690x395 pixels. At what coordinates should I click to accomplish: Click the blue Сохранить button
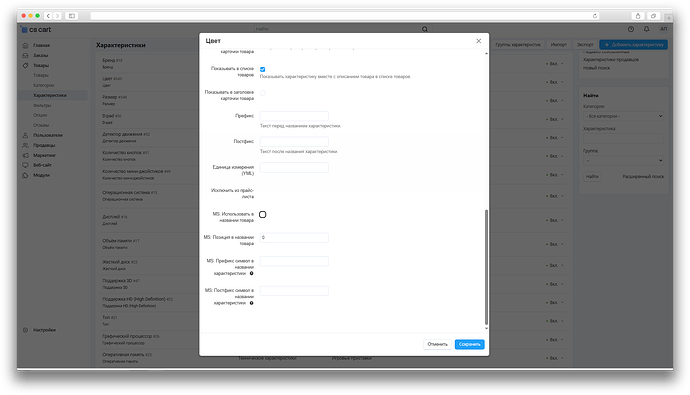(470, 344)
